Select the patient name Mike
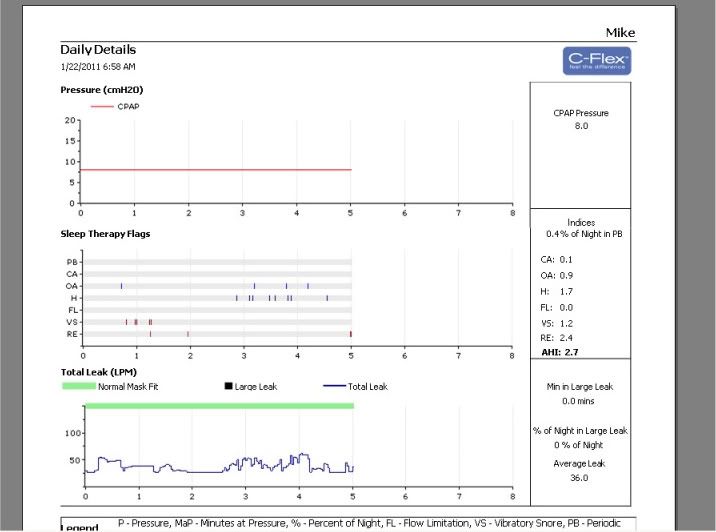Viewport: 716px width, 532px height. pyautogui.click(x=621, y=33)
